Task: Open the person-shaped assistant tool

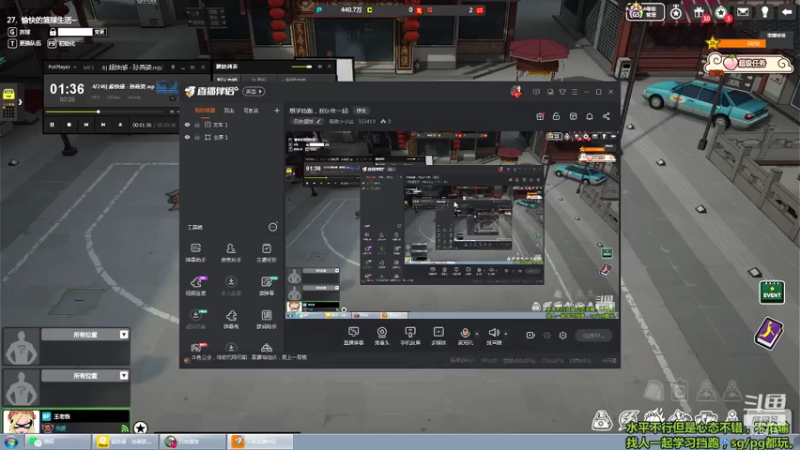Action: tap(231, 253)
